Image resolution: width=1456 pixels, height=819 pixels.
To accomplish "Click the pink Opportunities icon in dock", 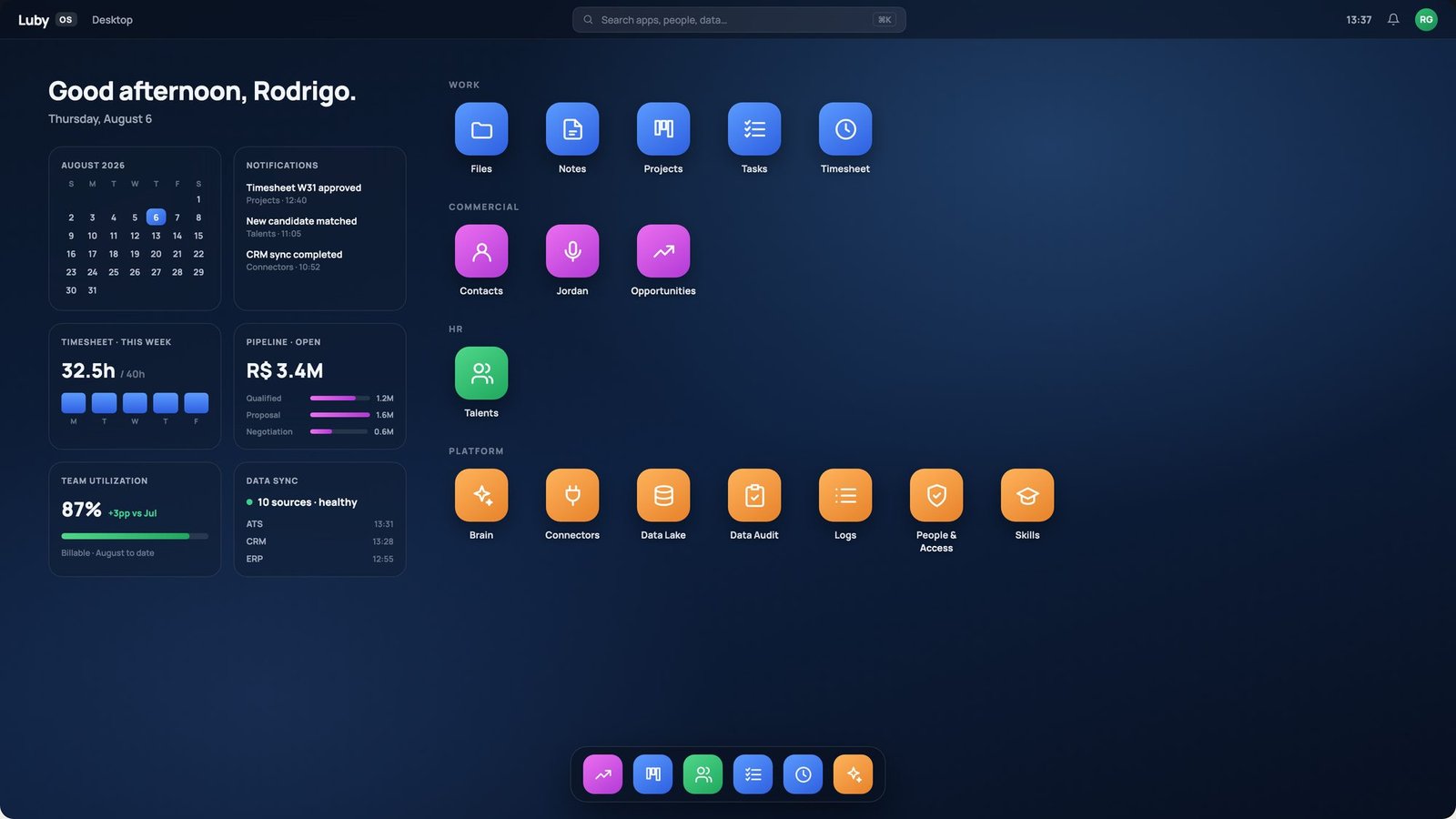I will [x=602, y=774].
